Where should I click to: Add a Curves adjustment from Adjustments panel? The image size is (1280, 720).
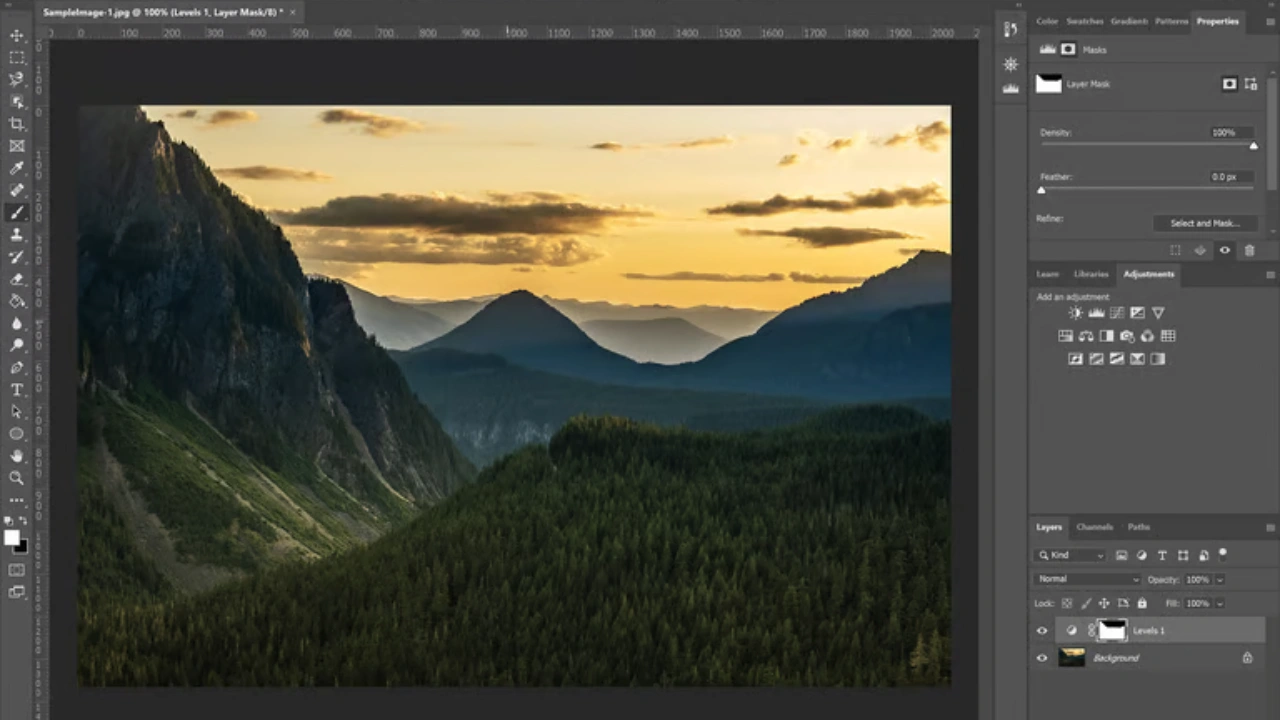click(1116, 312)
